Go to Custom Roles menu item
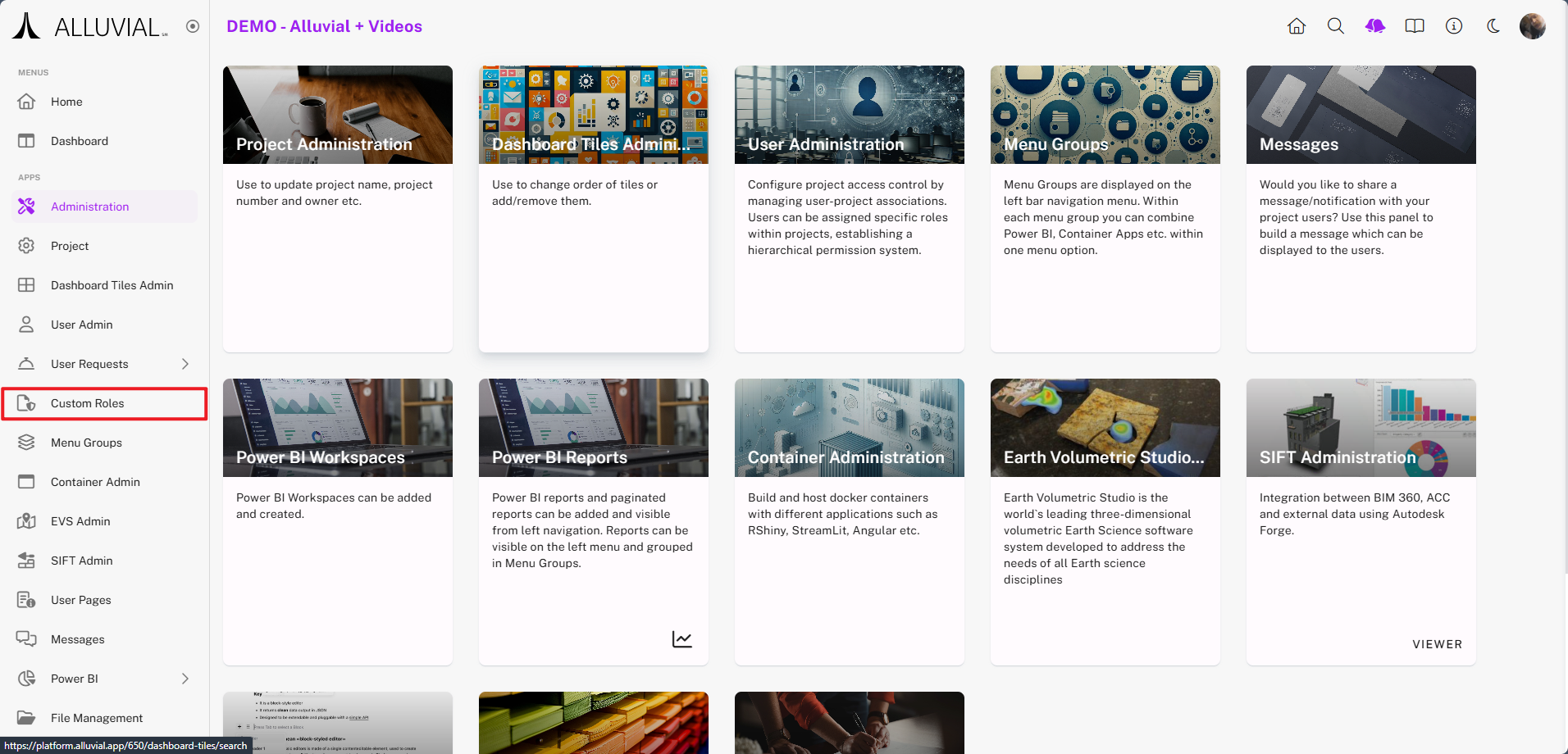The height and width of the screenshot is (754, 1568). (105, 403)
